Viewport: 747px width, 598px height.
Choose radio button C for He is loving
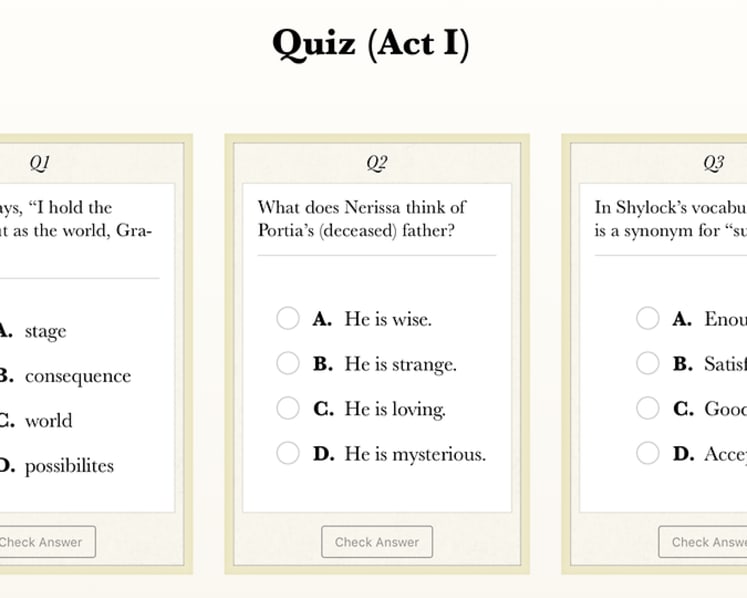click(x=288, y=408)
